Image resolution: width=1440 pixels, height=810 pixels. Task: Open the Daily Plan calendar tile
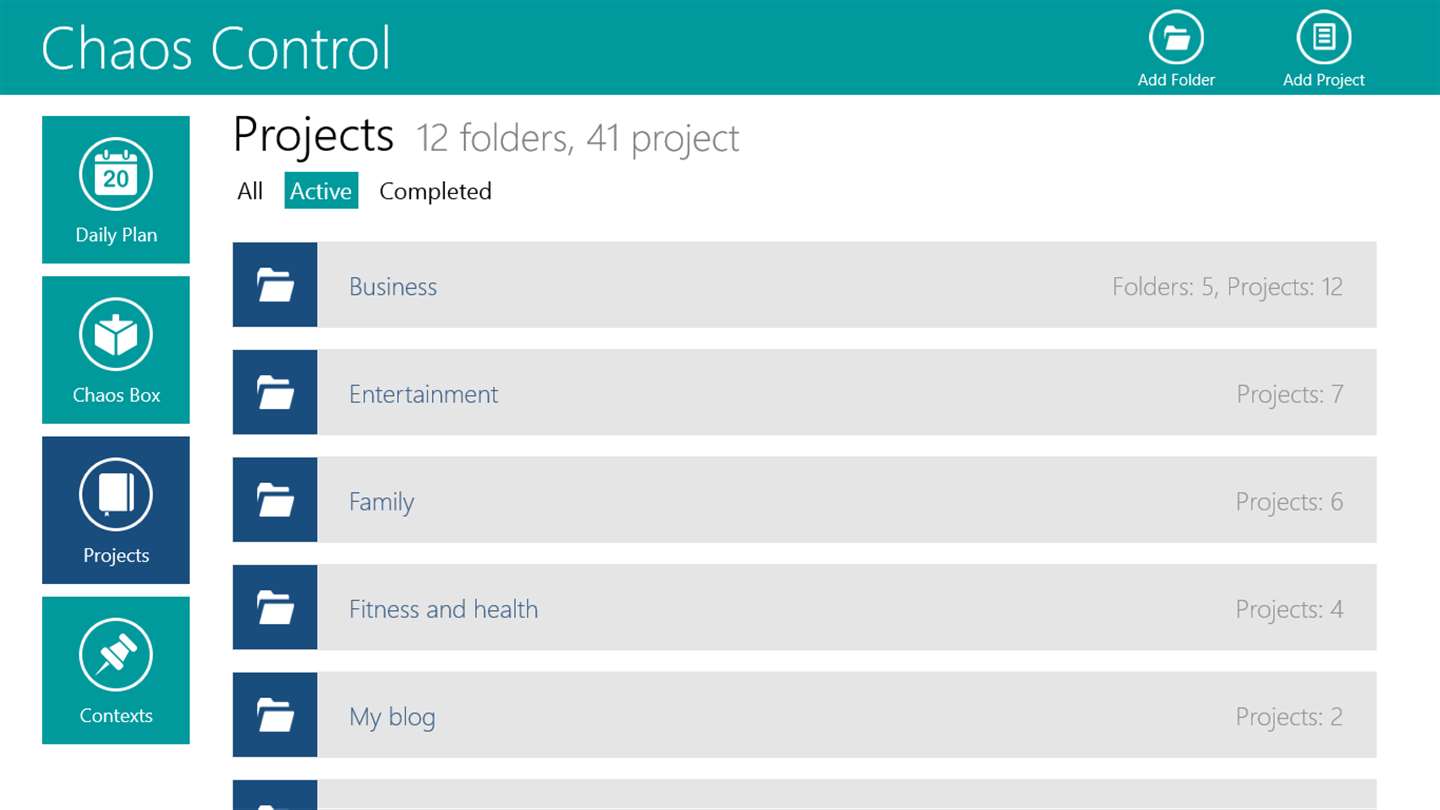coord(116,190)
